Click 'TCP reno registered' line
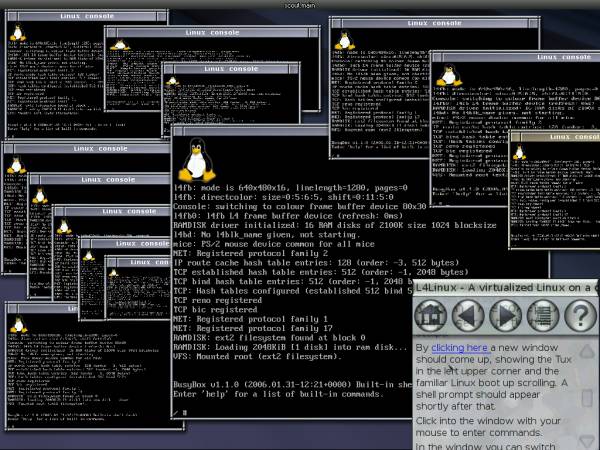600x450 pixels. coord(218,300)
